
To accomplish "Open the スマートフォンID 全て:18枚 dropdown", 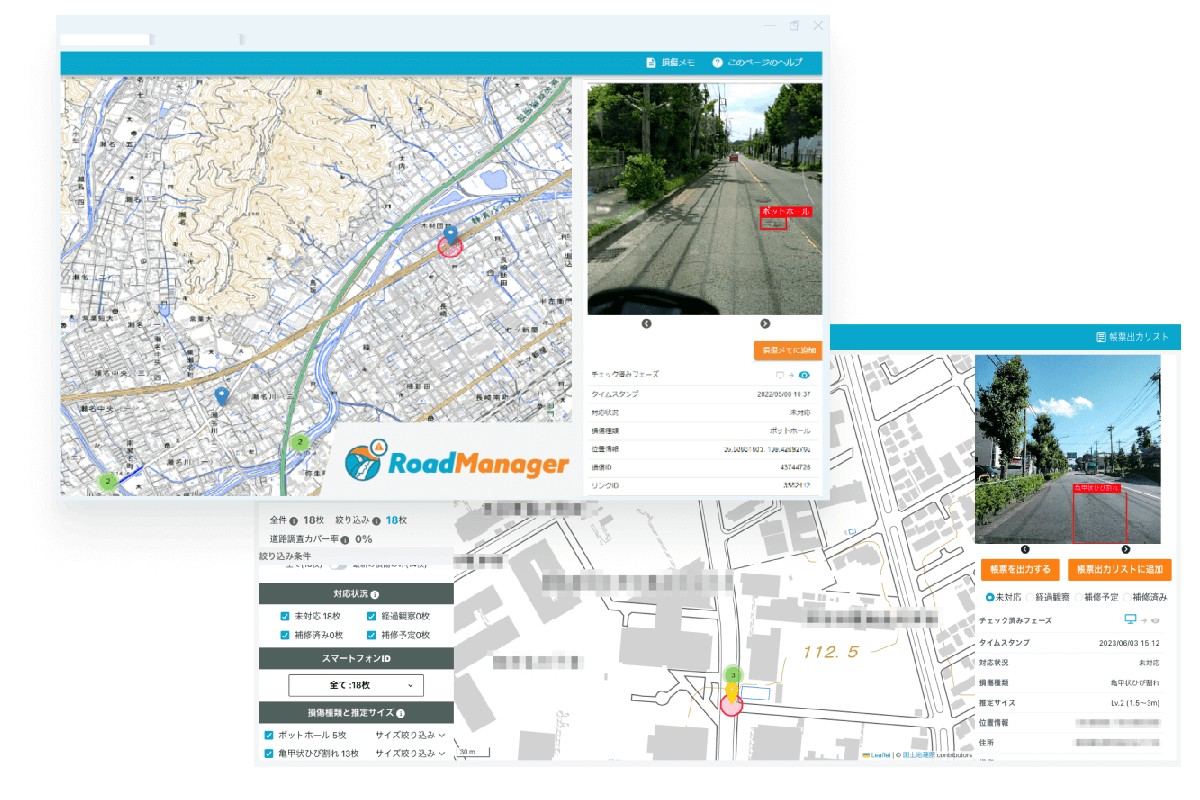I will [x=355, y=685].
